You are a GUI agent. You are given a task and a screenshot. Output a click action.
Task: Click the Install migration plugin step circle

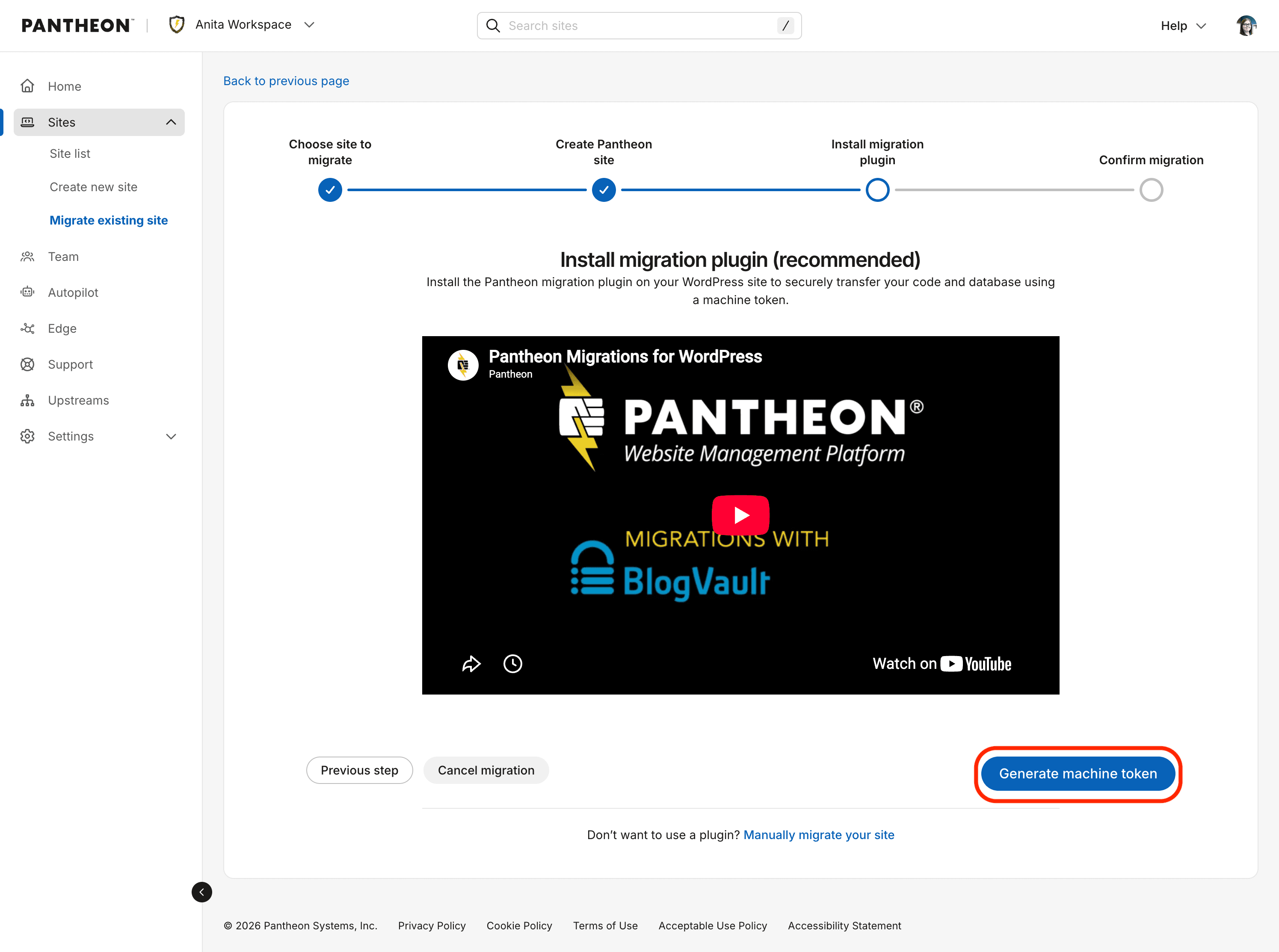(877, 190)
